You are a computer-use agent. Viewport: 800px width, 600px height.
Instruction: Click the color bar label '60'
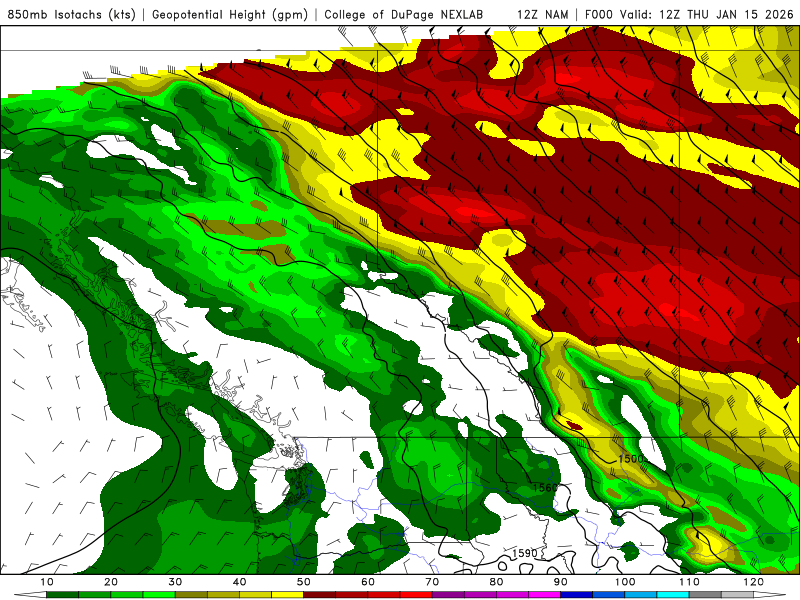368,582
